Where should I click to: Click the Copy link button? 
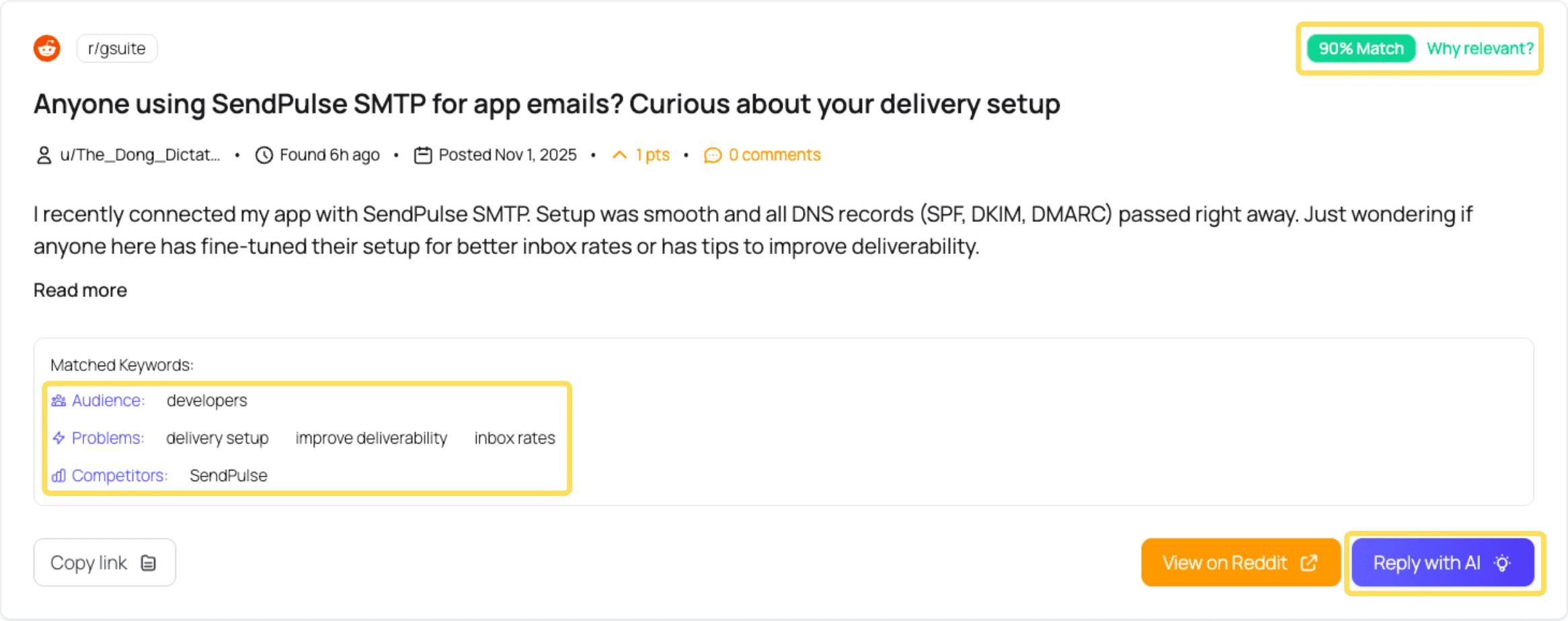(104, 563)
